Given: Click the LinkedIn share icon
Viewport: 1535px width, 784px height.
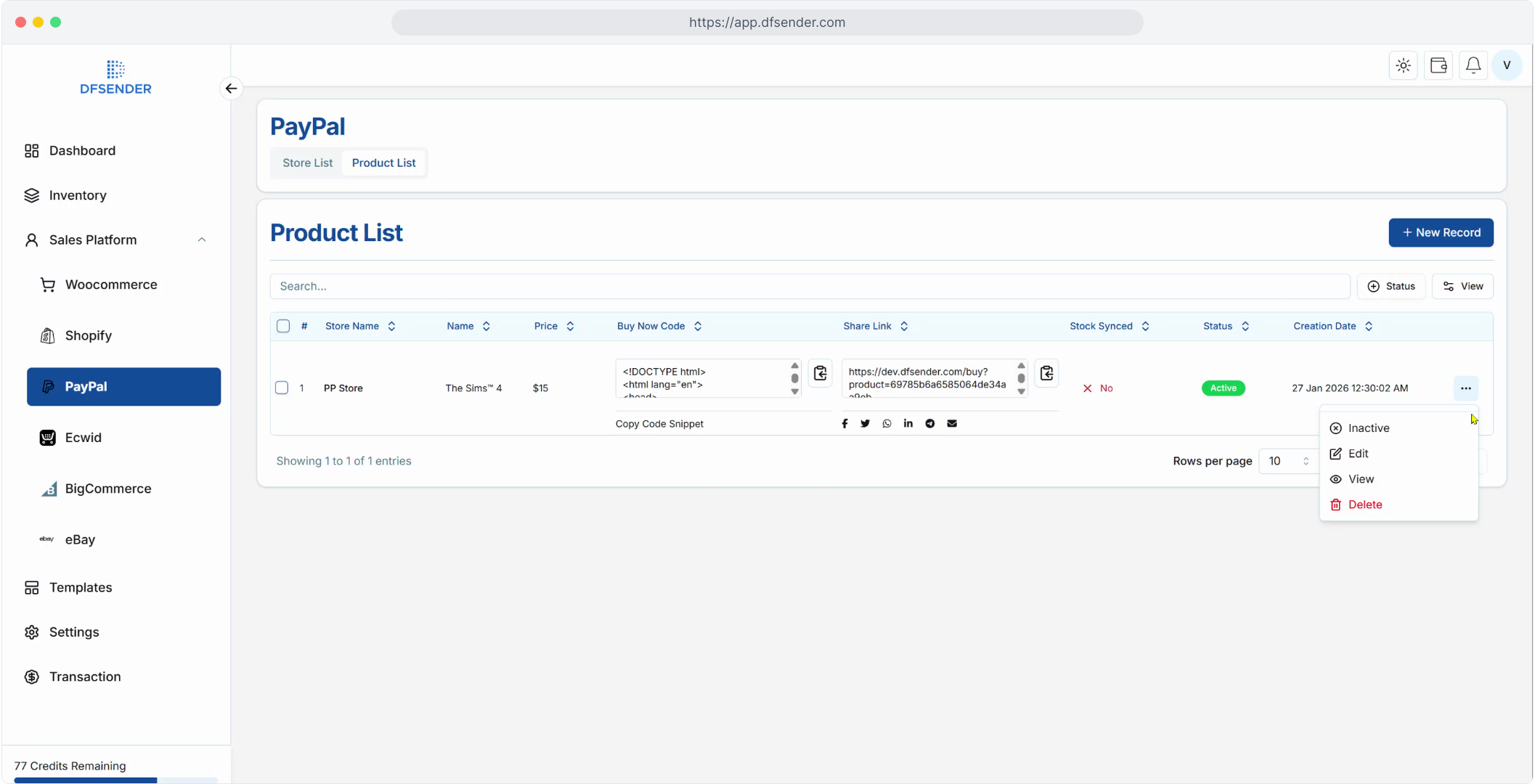Looking at the screenshot, I should (x=908, y=424).
